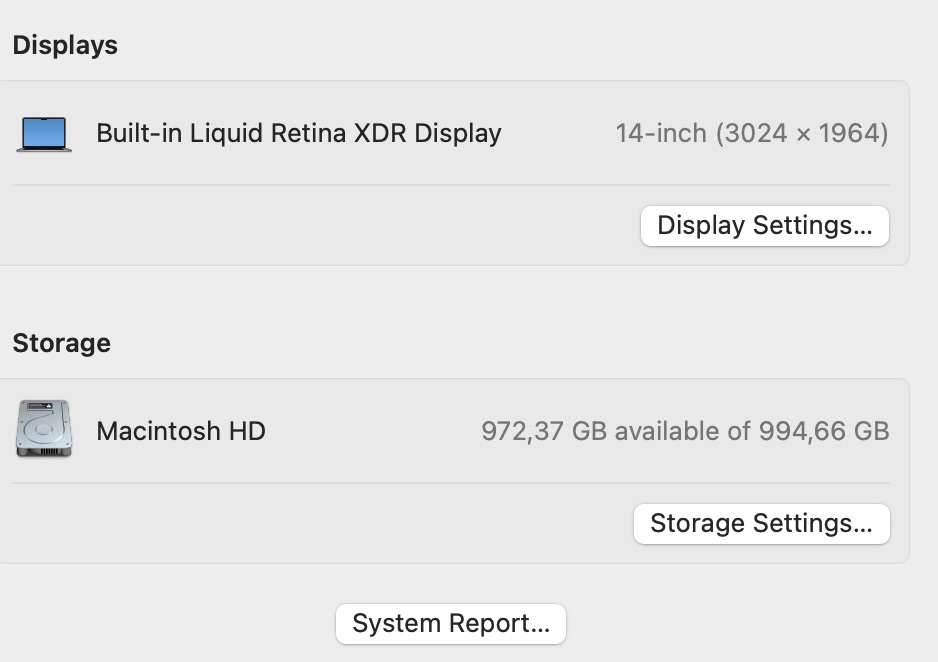938x662 pixels.
Task: Click the MacBook laptop display icon
Action: coord(44,134)
